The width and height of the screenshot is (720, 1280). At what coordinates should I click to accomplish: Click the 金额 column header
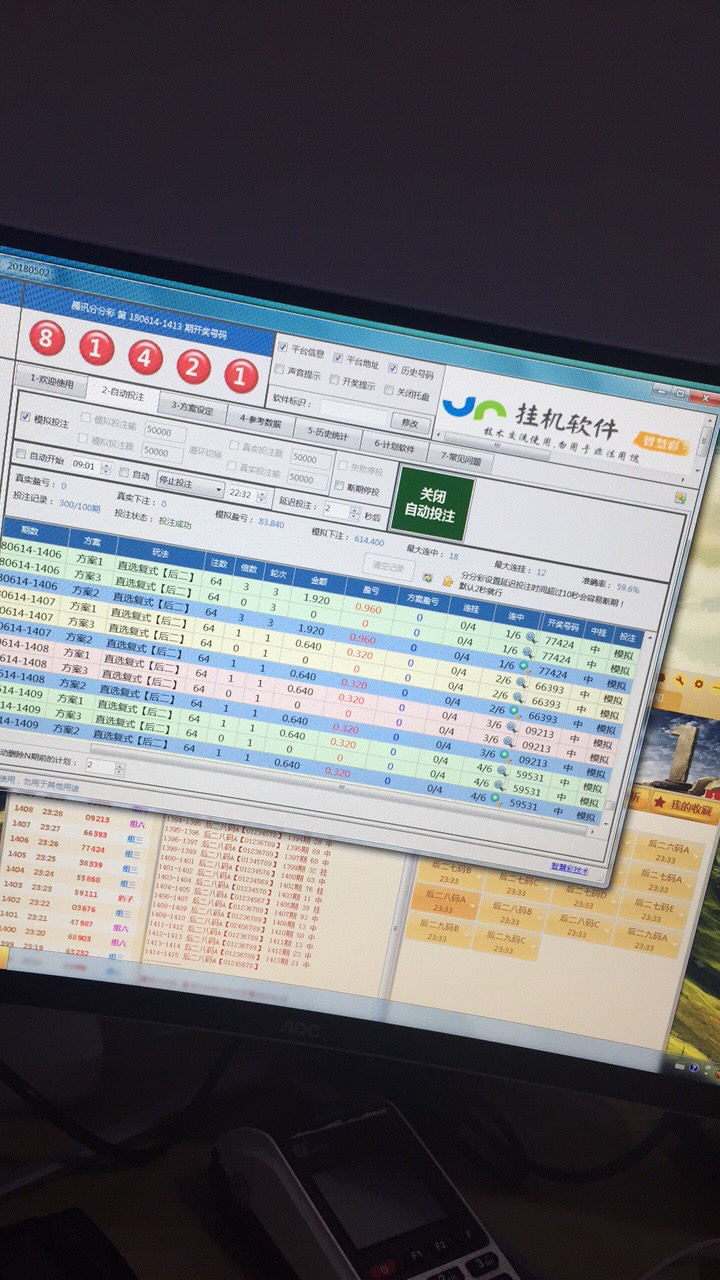pyautogui.click(x=319, y=580)
